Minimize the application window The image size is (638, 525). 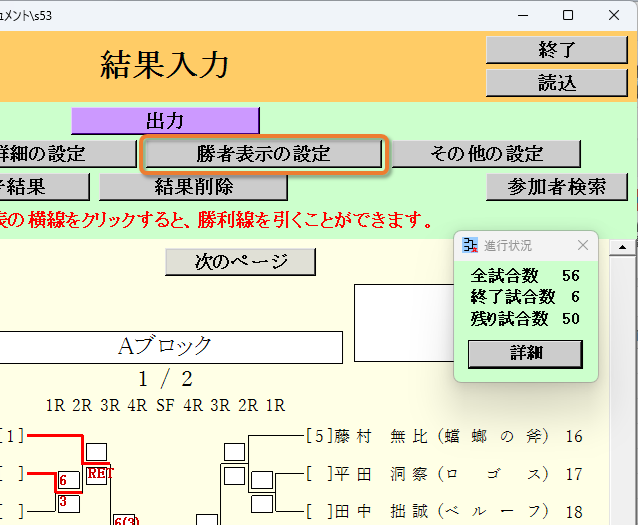pyautogui.click(x=523, y=15)
